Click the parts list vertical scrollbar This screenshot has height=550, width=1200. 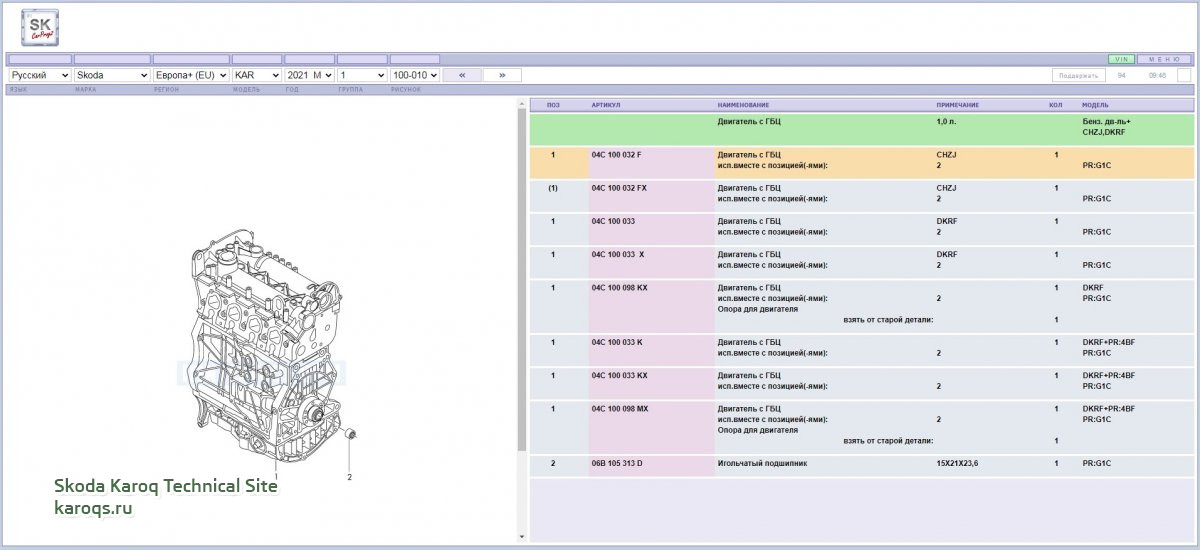click(x=521, y=280)
